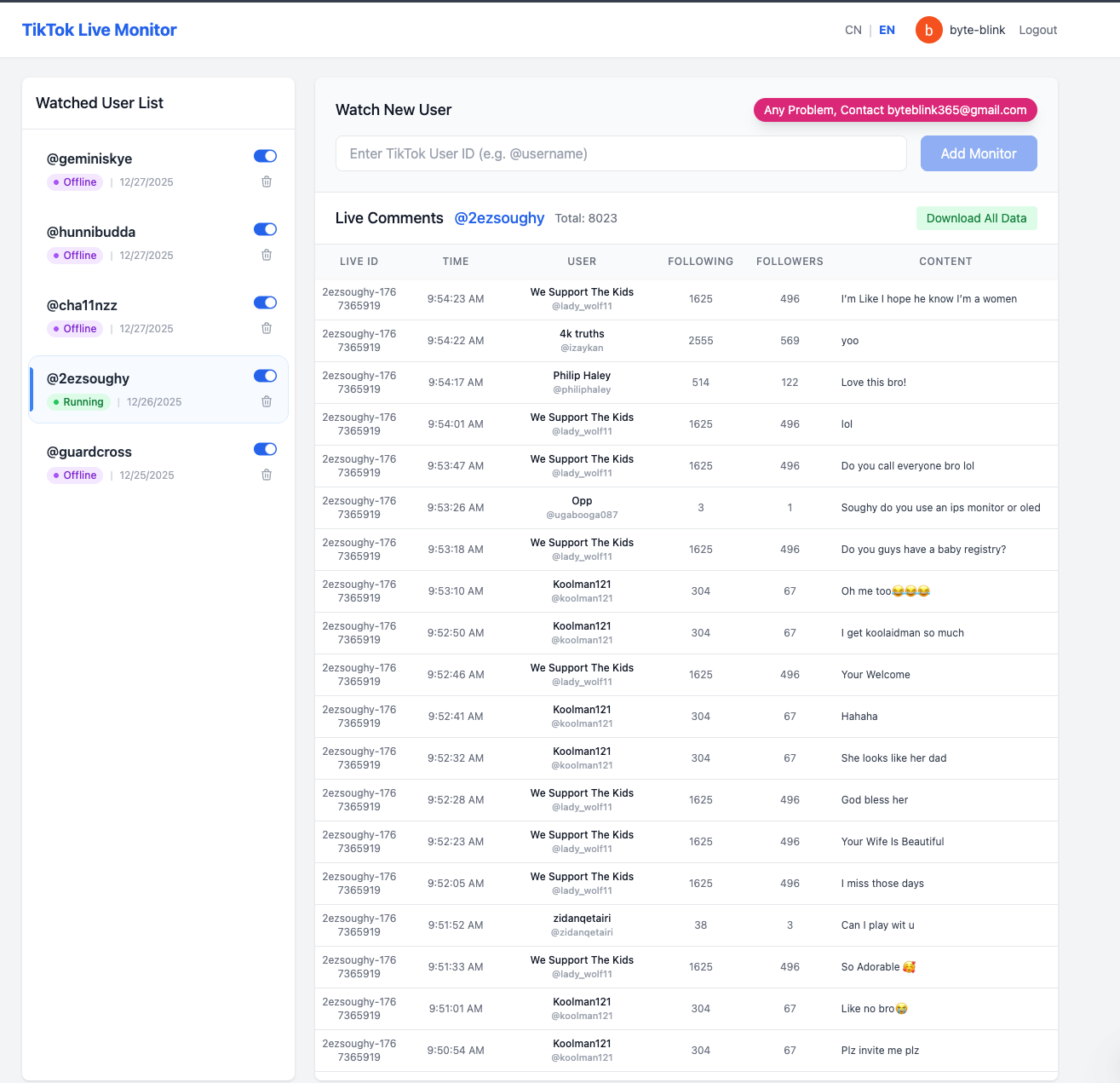Delete @geminiskye from watched list
The width and height of the screenshot is (1120, 1083).
(266, 181)
